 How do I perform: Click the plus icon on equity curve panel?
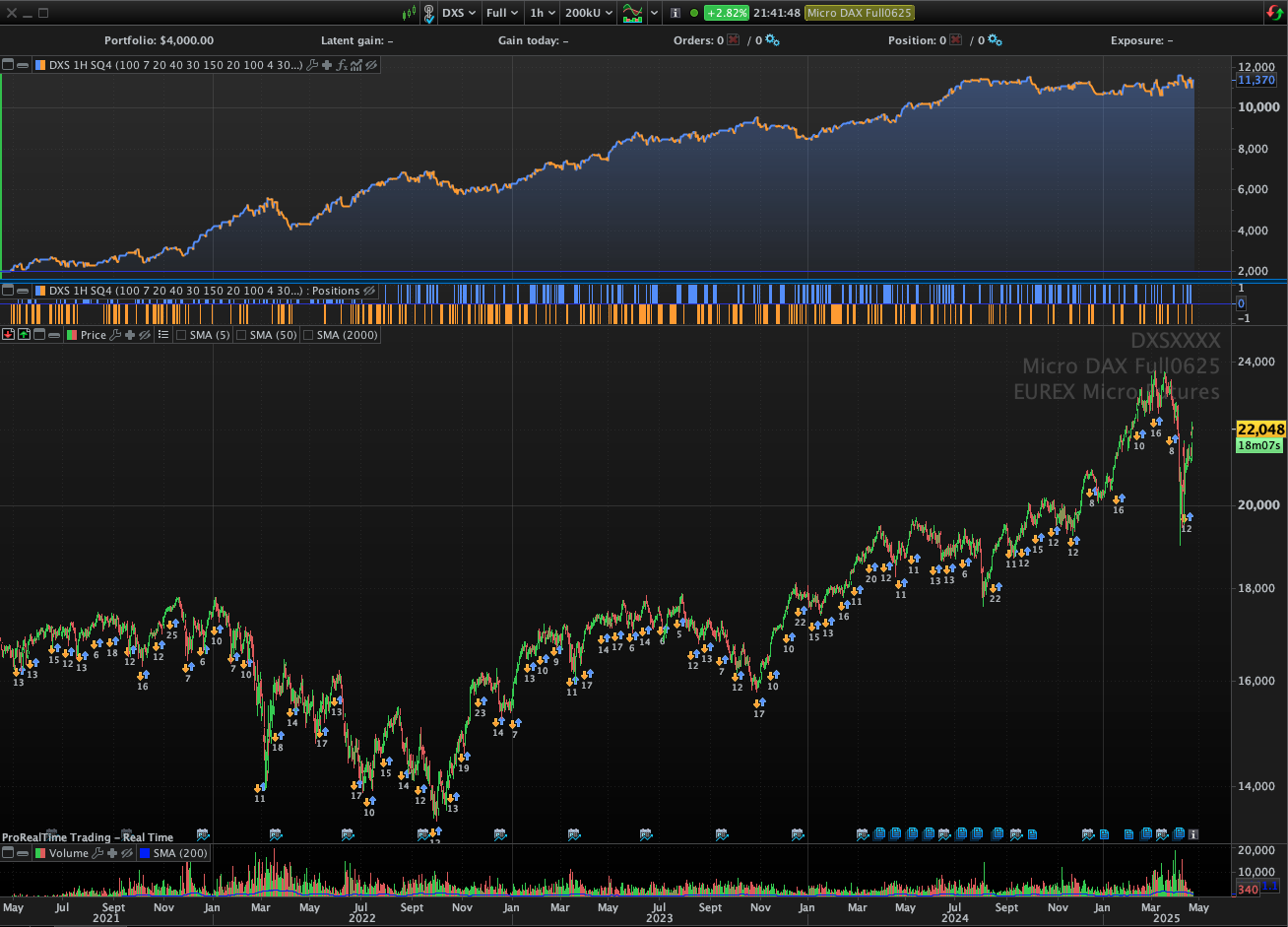327,65
